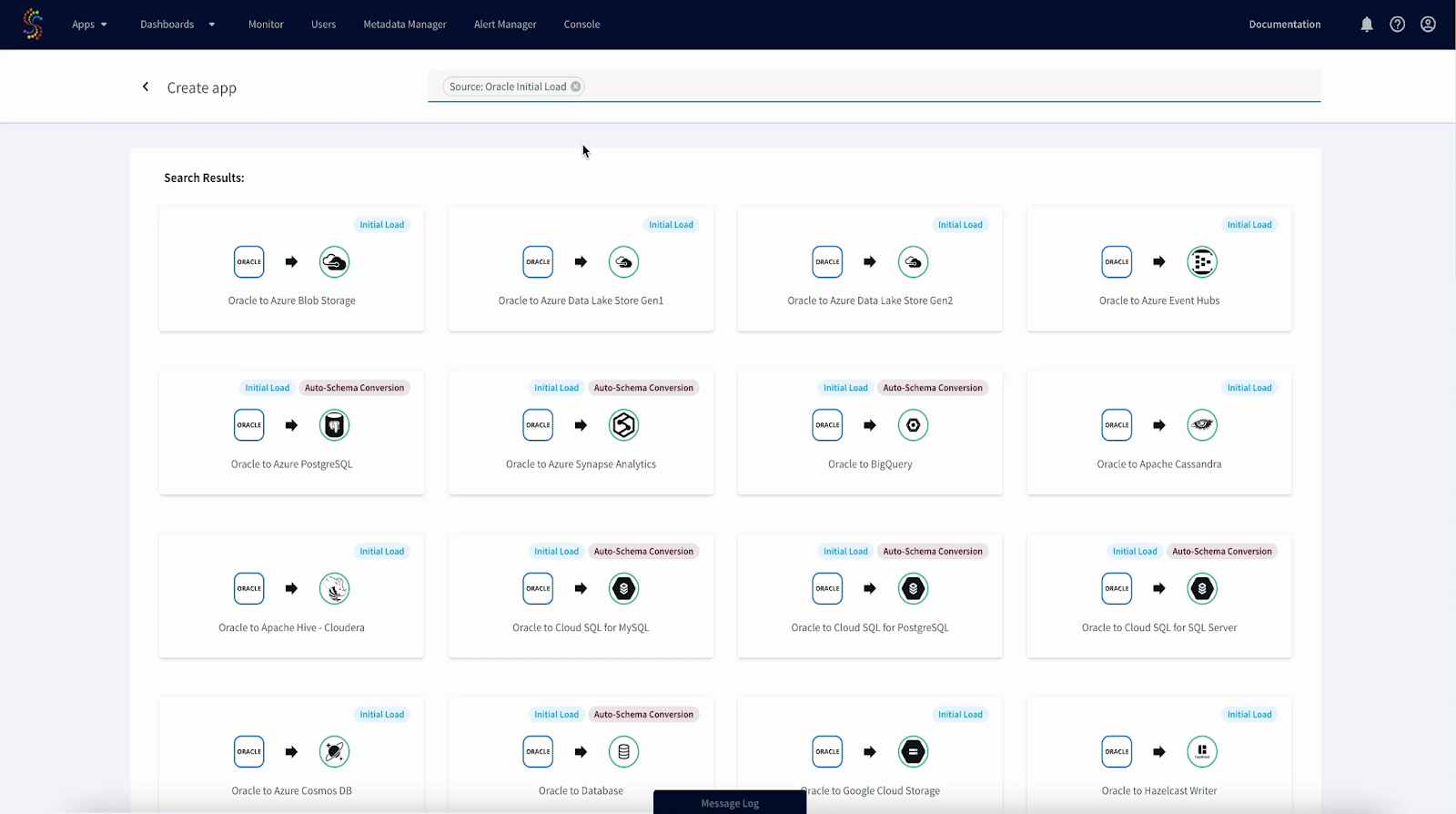Click the Apache Hive Cloudera target icon
The image size is (1456, 814).
click(x=335, y=589)
